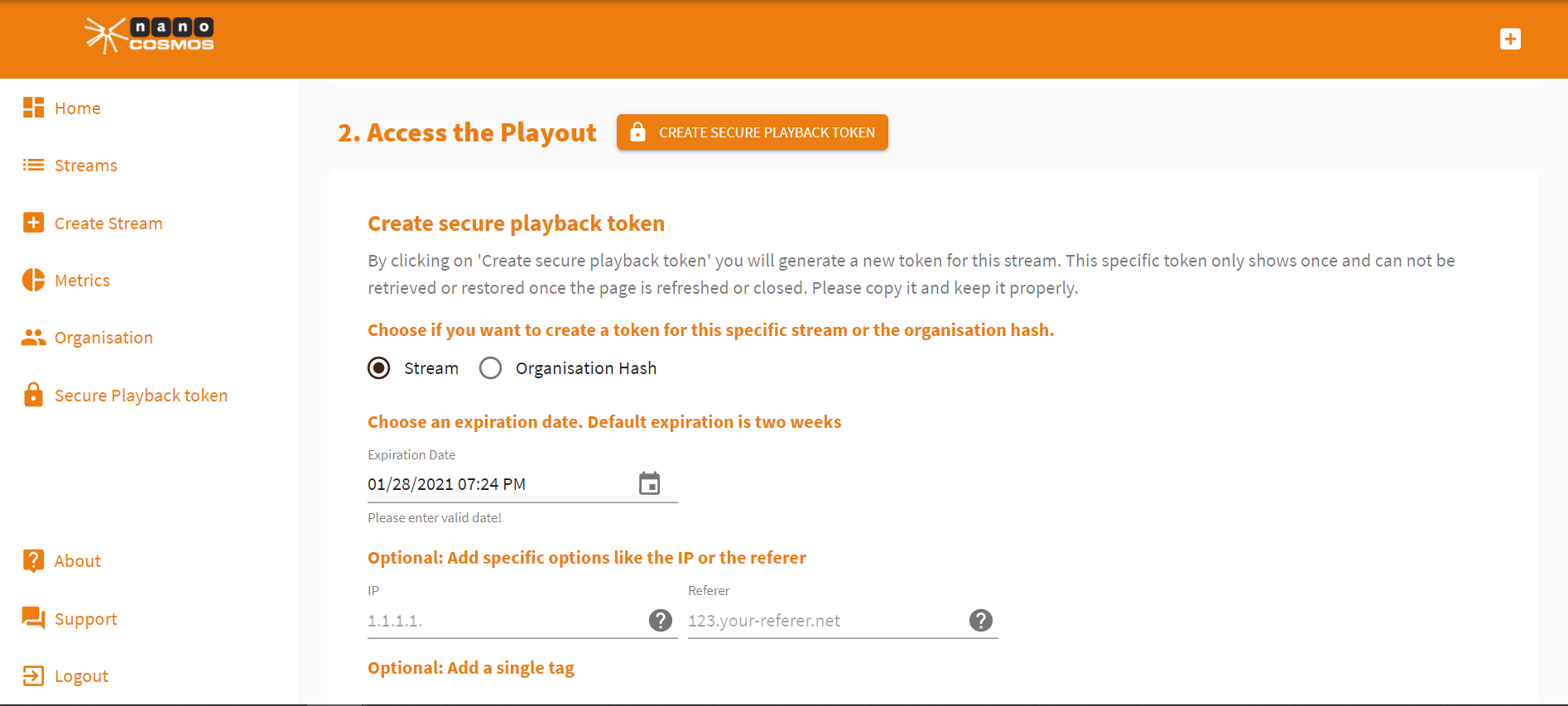Click the Home dashboard icon

click(x=33, y=108)
